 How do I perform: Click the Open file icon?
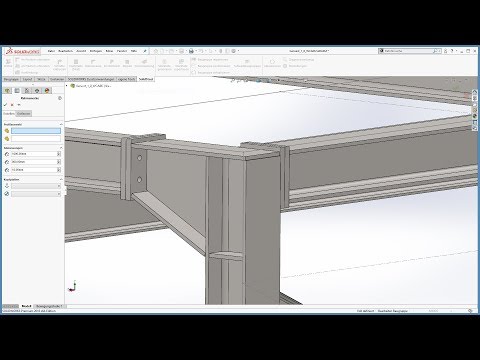[171, 51]
